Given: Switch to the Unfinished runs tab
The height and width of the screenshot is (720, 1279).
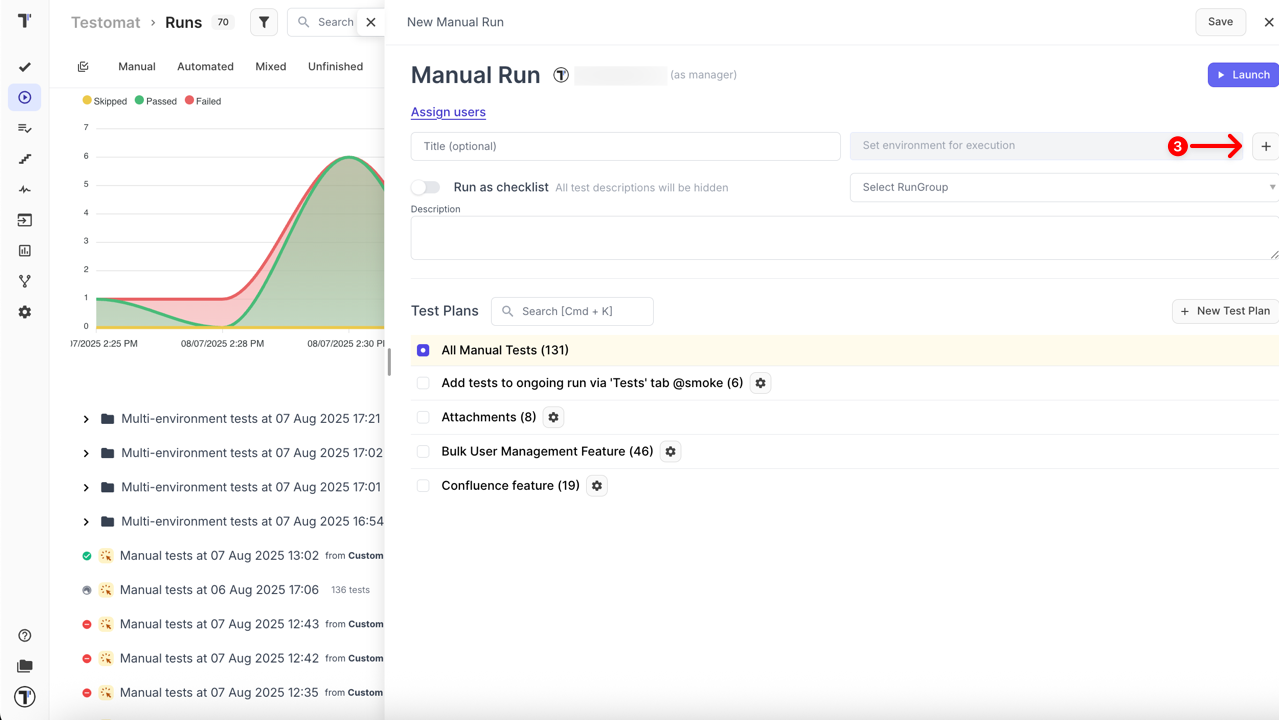Looking at the screenshot, I should (x=335, y=67).
